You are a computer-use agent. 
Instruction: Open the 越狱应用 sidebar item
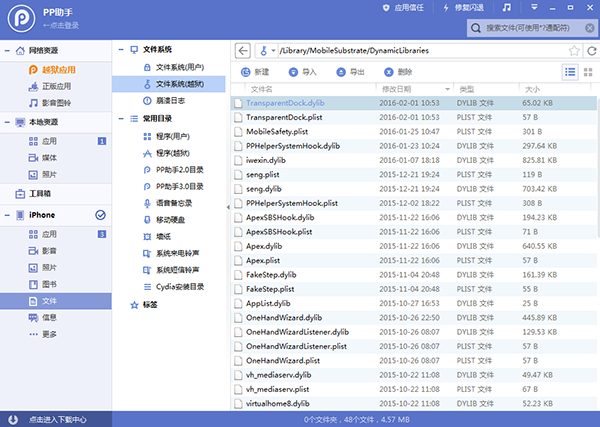tap(57, 70)
